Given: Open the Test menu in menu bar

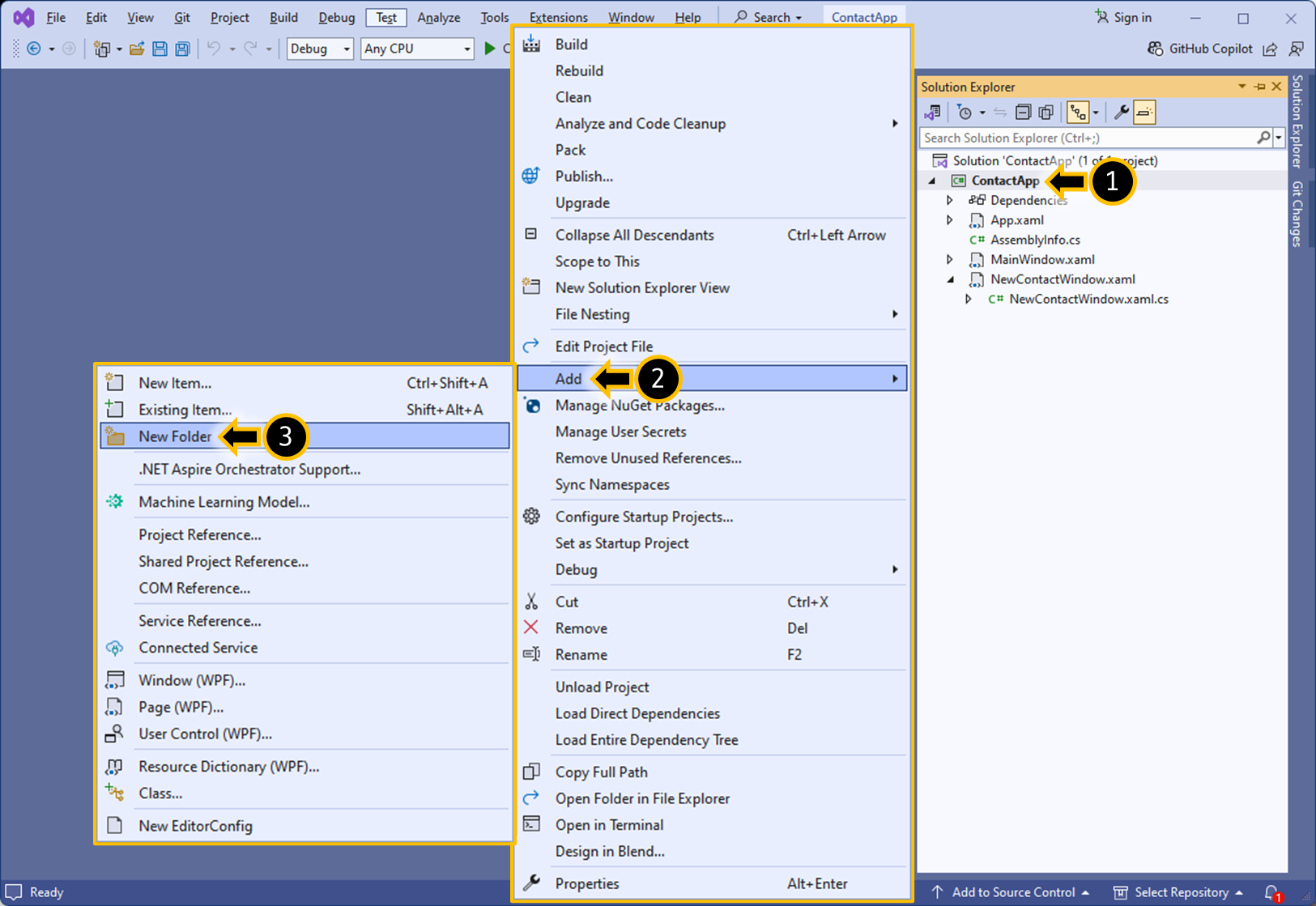Looking at the screenshot, I should coord(386,17).
